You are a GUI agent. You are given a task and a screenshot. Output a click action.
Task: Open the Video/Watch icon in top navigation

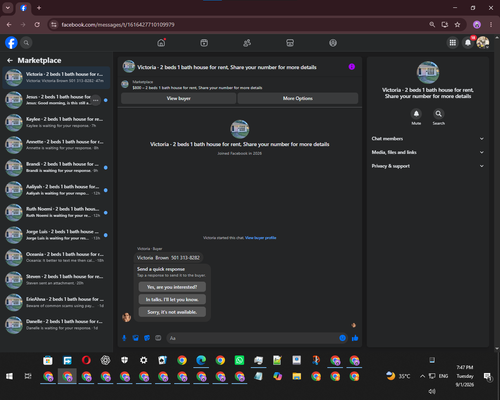(204, 43)
